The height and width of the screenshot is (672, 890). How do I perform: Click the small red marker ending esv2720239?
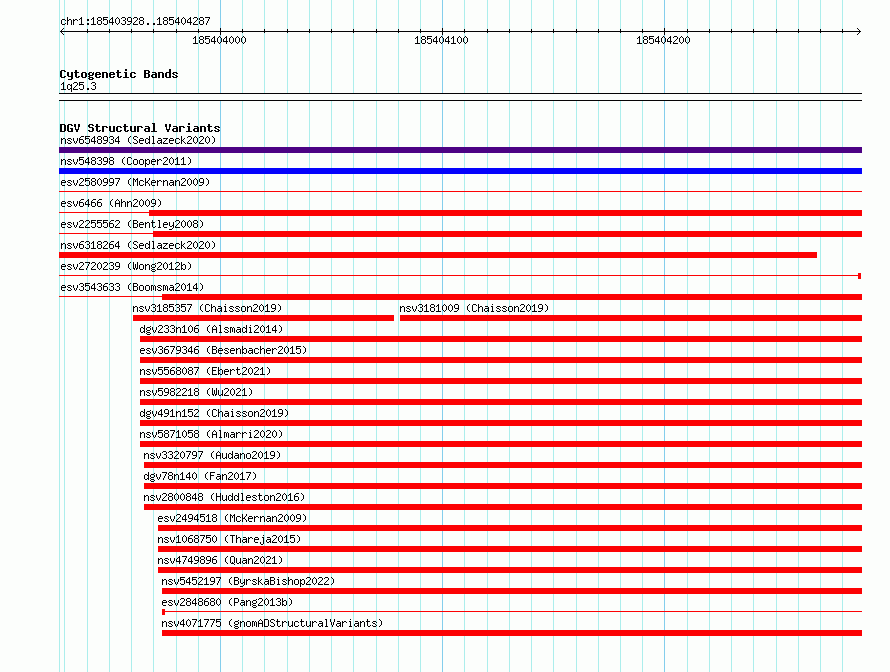click(859, 276)
